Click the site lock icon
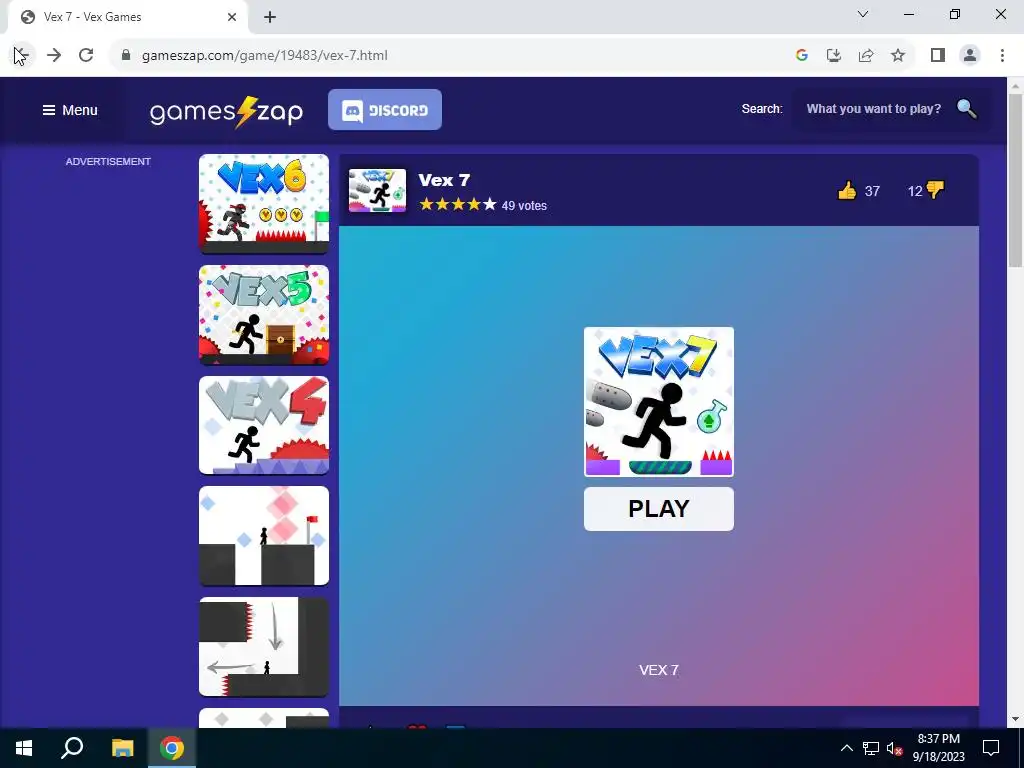The width and height of the screenshot is (1024, 768). 126,56
